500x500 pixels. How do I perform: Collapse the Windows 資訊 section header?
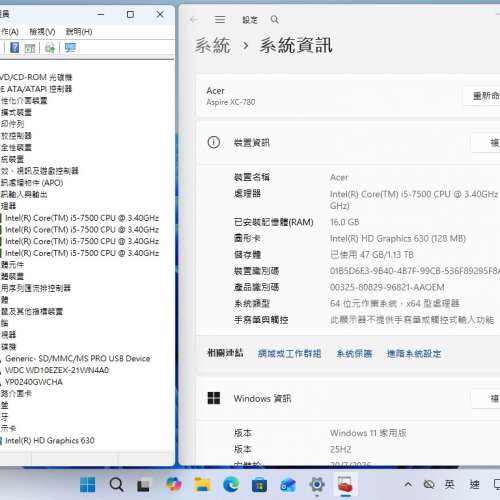point(349,398)
